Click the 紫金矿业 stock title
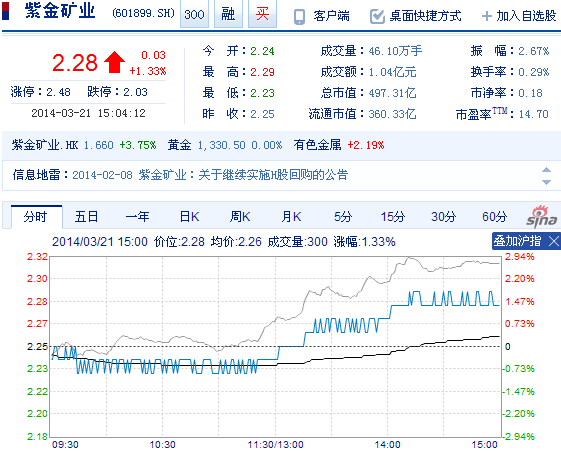This screenshot has height=451, width=561. coord(60,11)
